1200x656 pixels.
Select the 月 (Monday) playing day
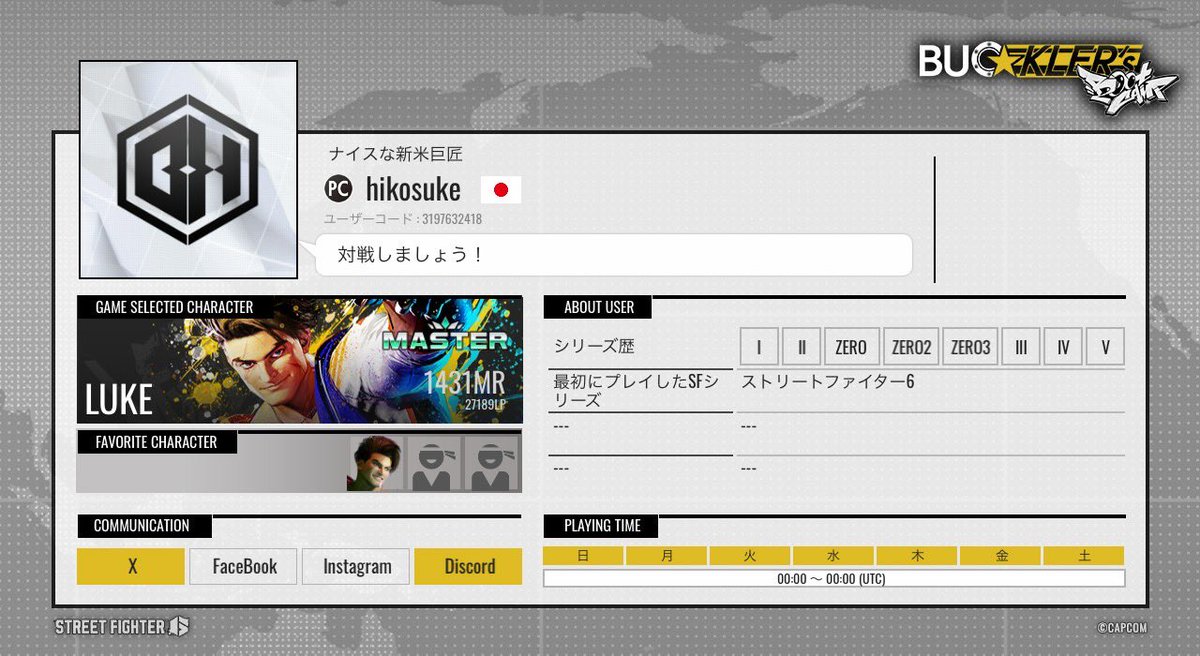[x=667, y=556]
